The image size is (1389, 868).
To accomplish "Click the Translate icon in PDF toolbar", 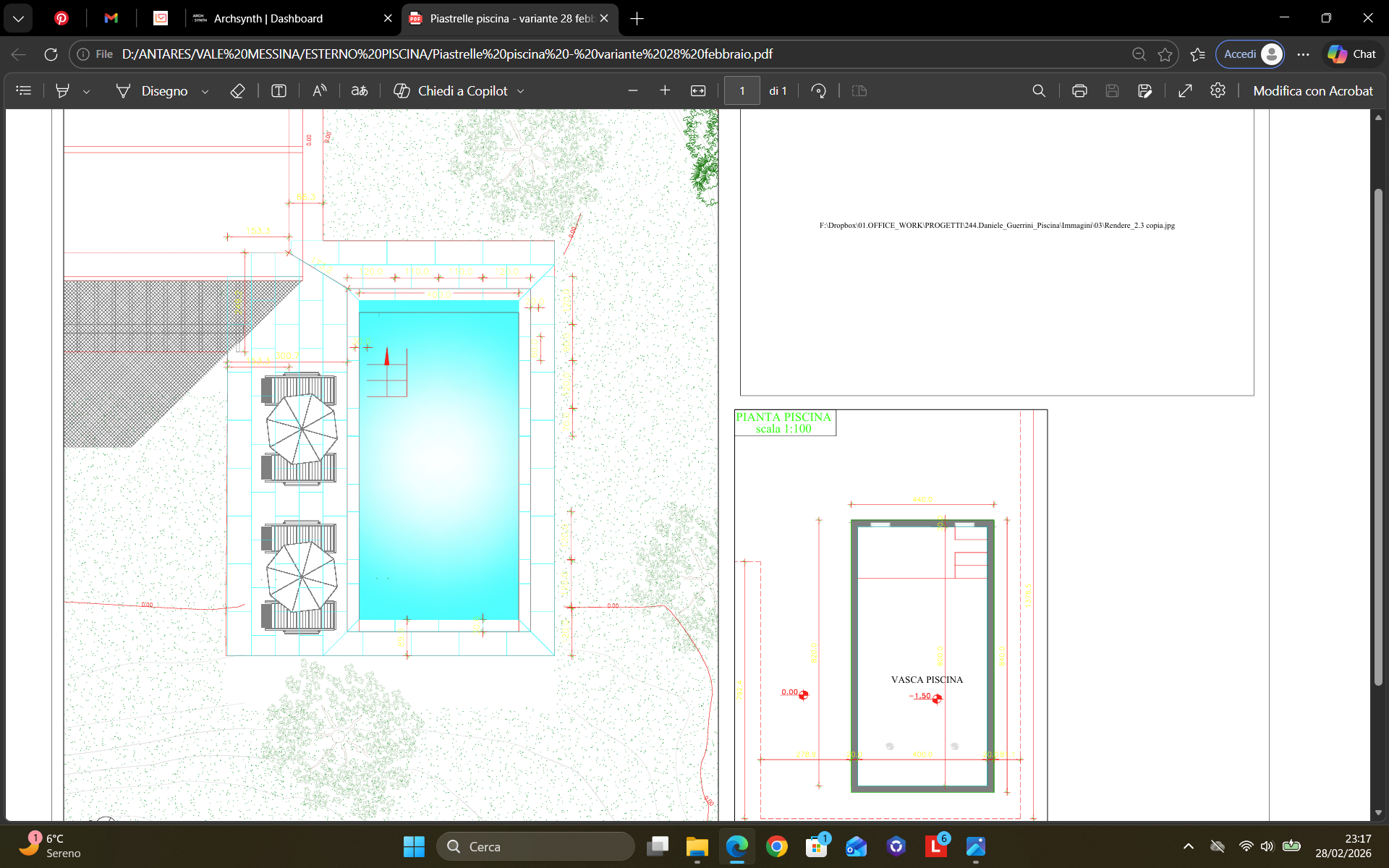I will pyautogui.click(x=360, y=91).
